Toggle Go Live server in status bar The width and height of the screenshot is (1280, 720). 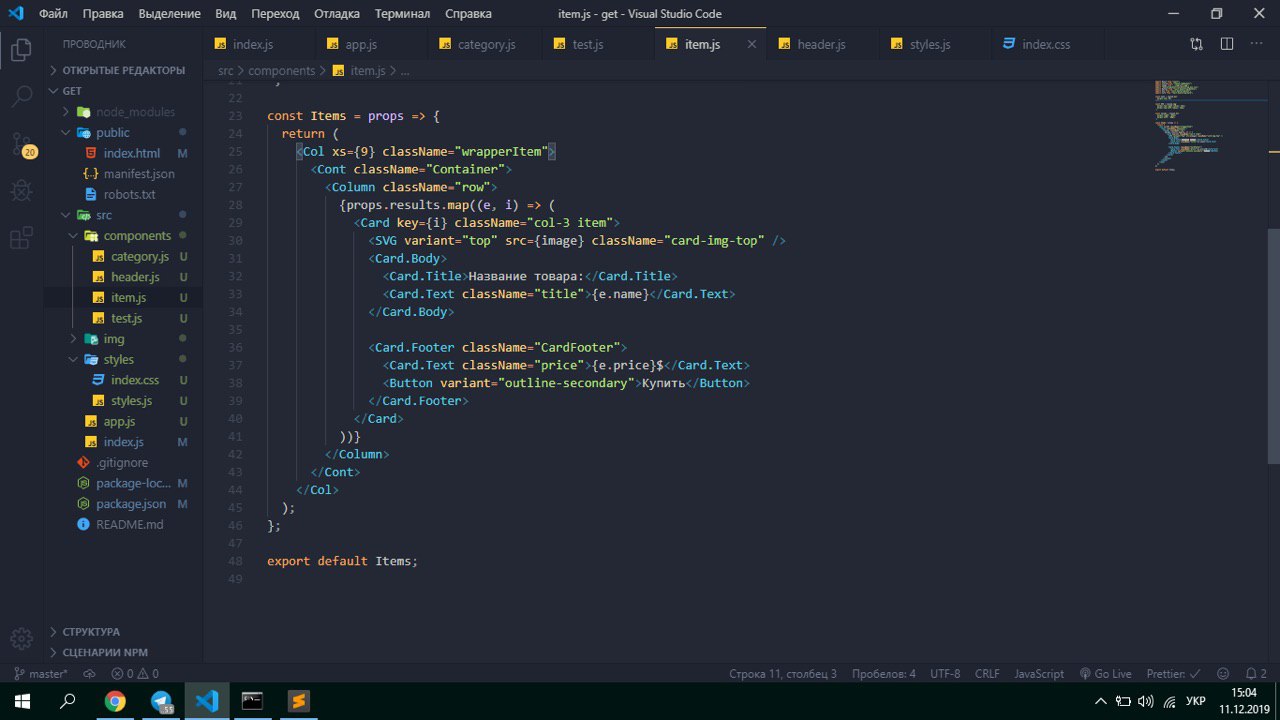click(x=1105, y=674)
